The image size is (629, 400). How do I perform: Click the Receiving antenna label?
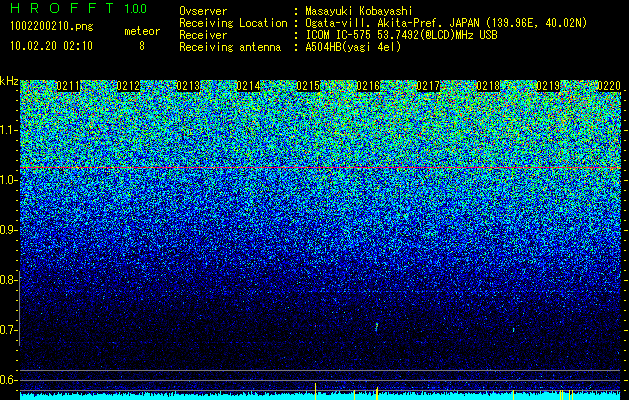pos(230,47)
